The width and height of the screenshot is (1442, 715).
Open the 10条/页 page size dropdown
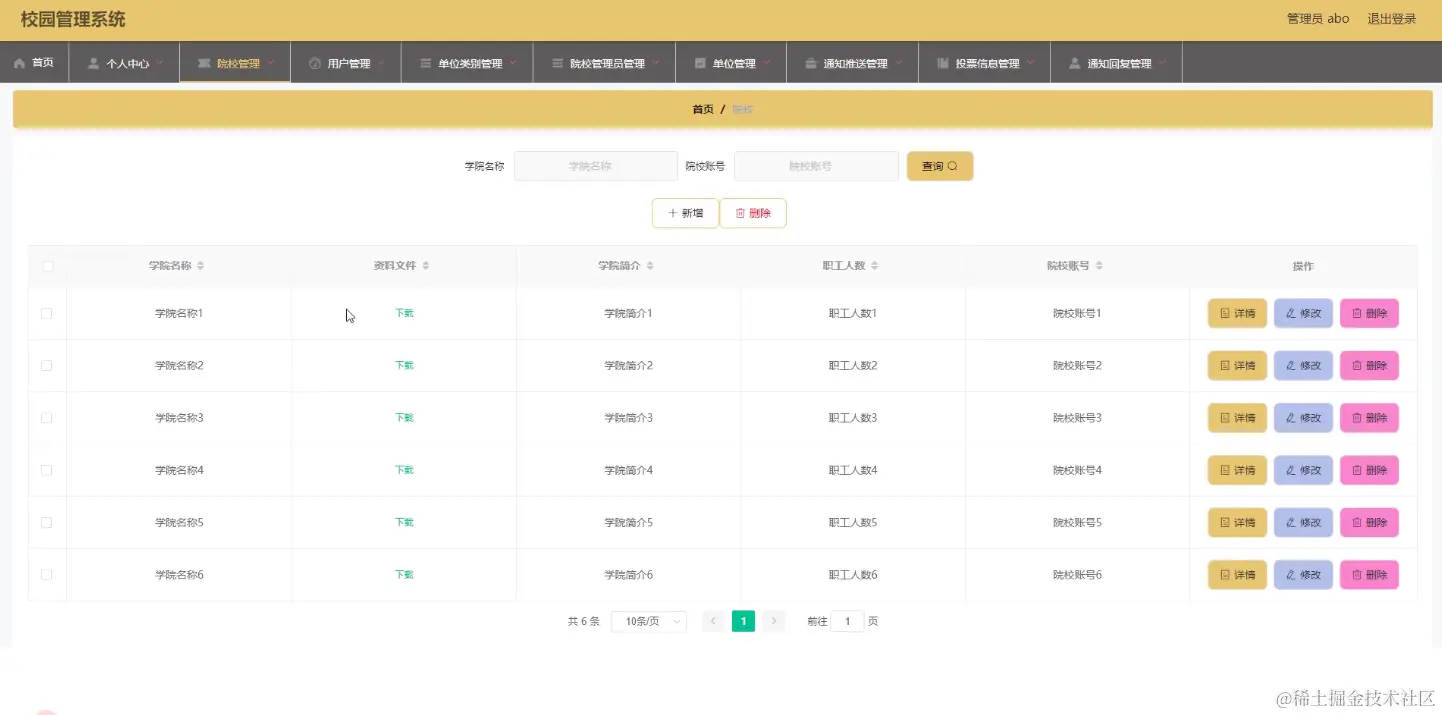[x=649, y=621]
